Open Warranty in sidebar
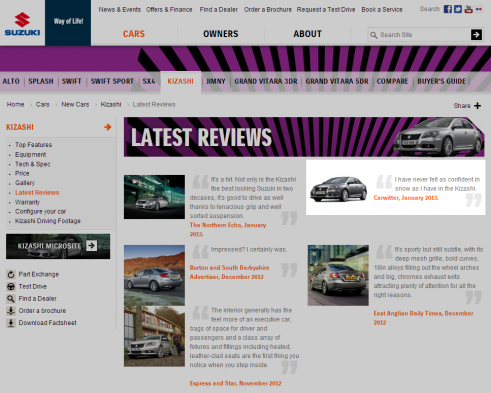The width and height of the screenshot is (491, 393). coord(27,202)
